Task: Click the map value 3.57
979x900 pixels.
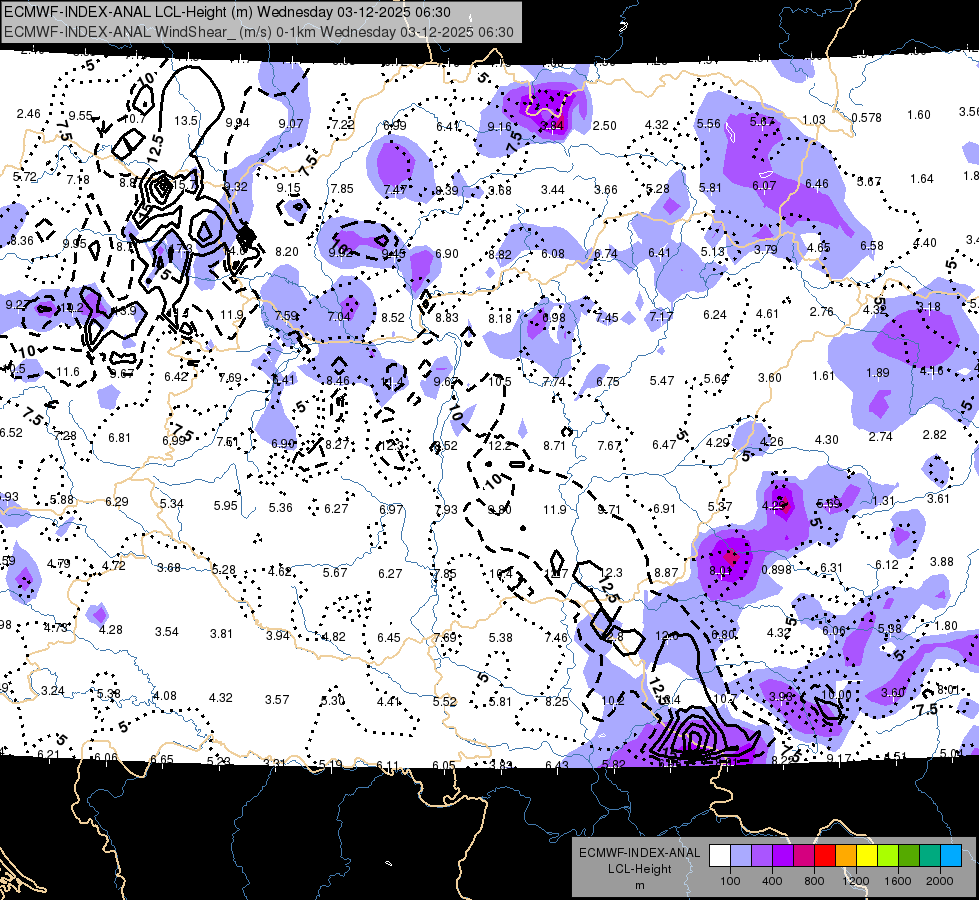Action: tap(277, 700)
